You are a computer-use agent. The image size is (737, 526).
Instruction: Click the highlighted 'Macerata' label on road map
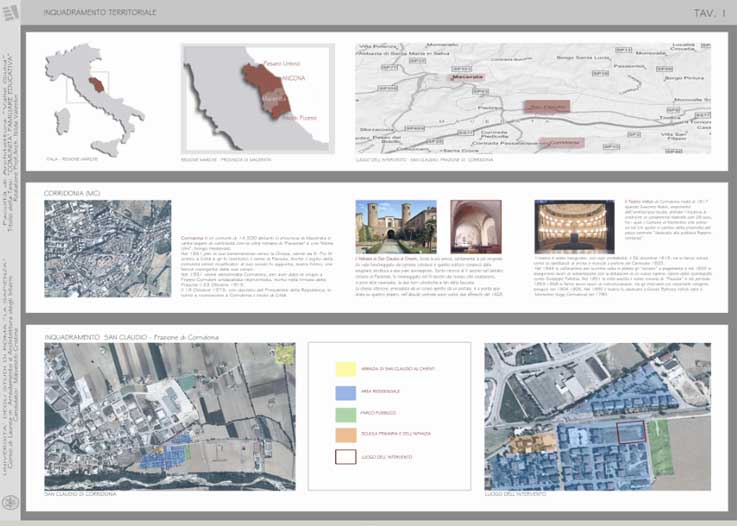(x=467, y=77)
